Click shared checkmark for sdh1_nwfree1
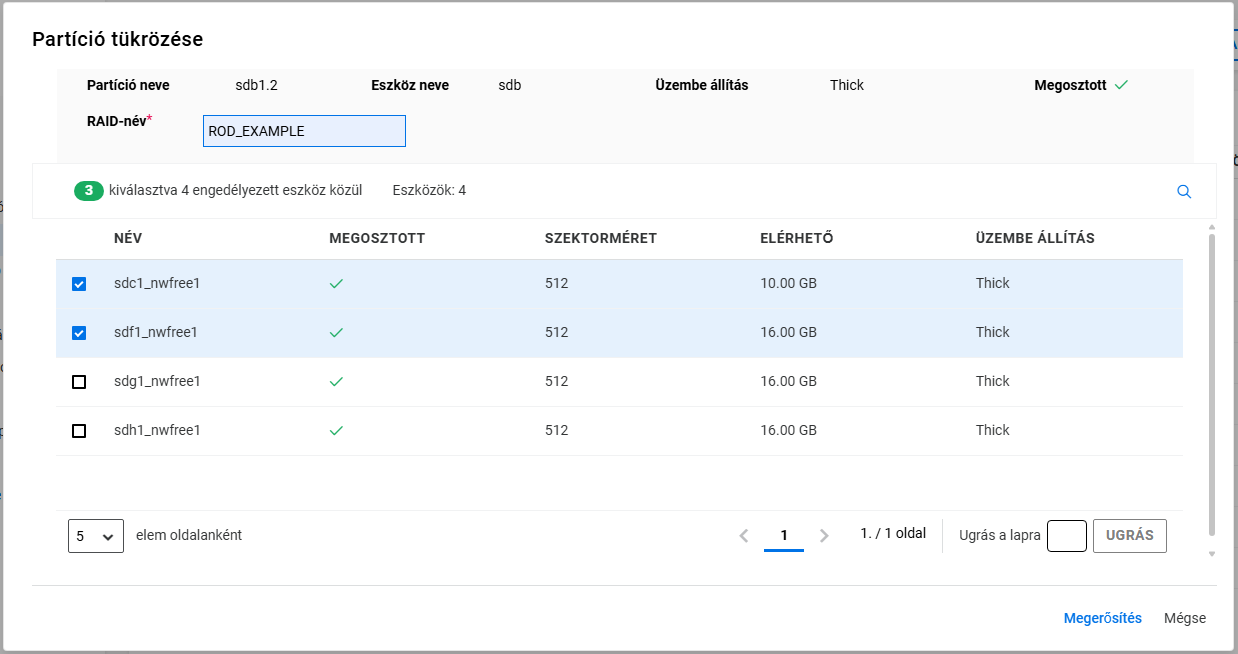Viewport: 1238px width, 654px height. pyautogui.click(x=336, y=431)
